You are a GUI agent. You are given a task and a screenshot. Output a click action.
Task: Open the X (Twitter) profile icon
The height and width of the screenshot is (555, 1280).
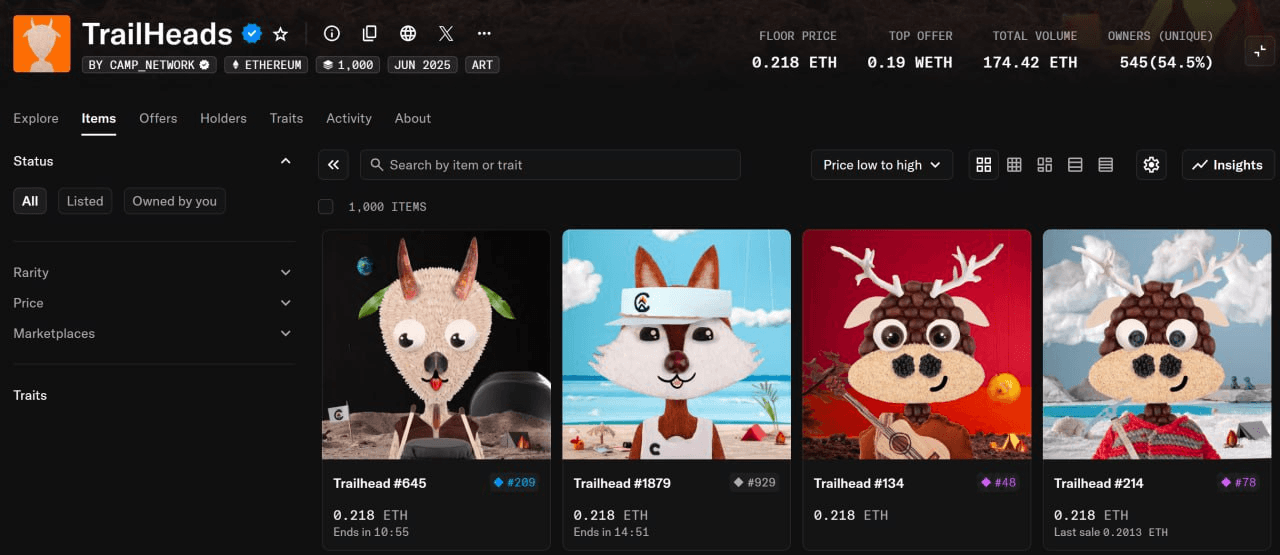coord(446,34)
